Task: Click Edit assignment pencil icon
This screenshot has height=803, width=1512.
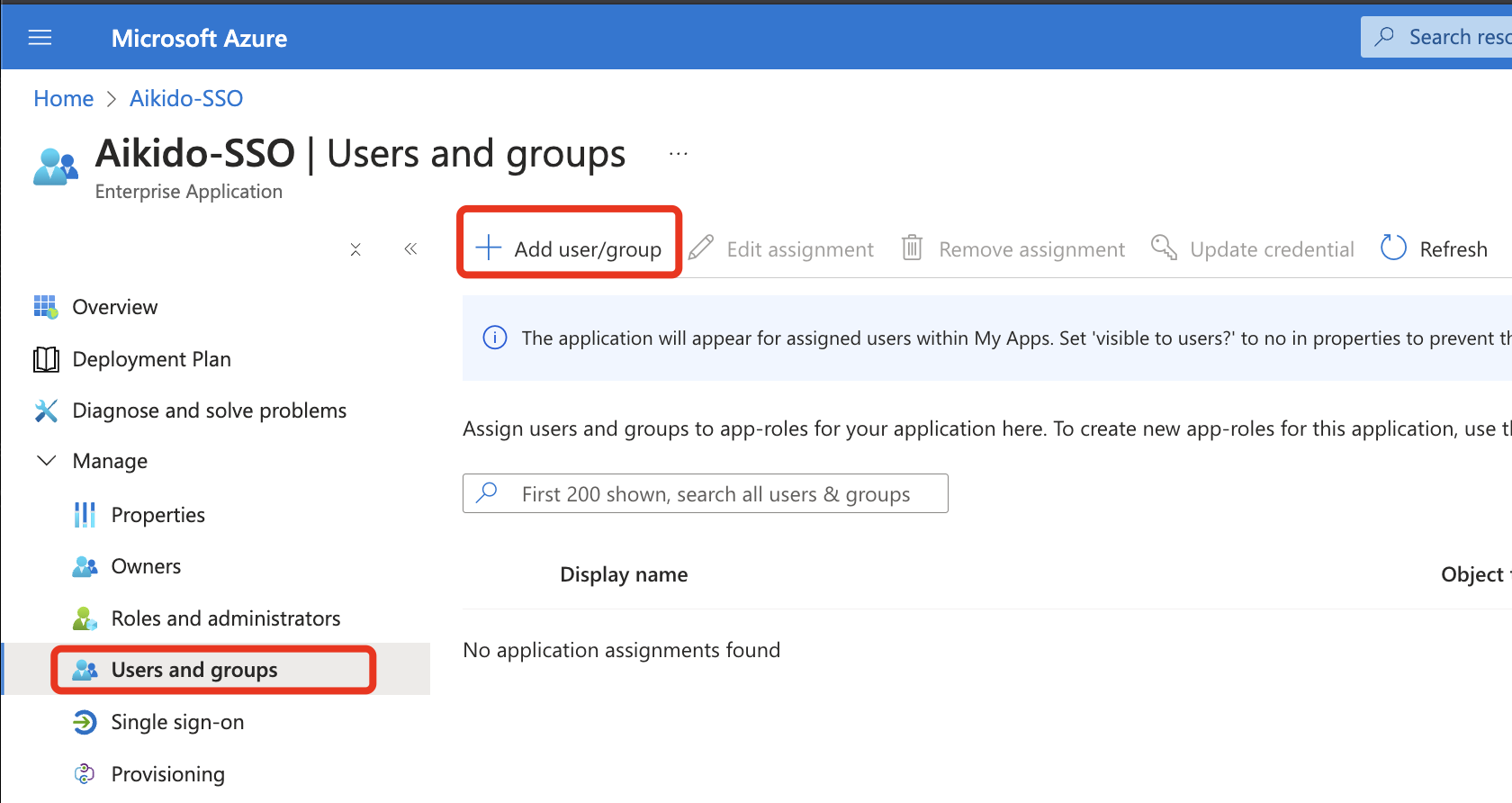Action: point(701,248)
